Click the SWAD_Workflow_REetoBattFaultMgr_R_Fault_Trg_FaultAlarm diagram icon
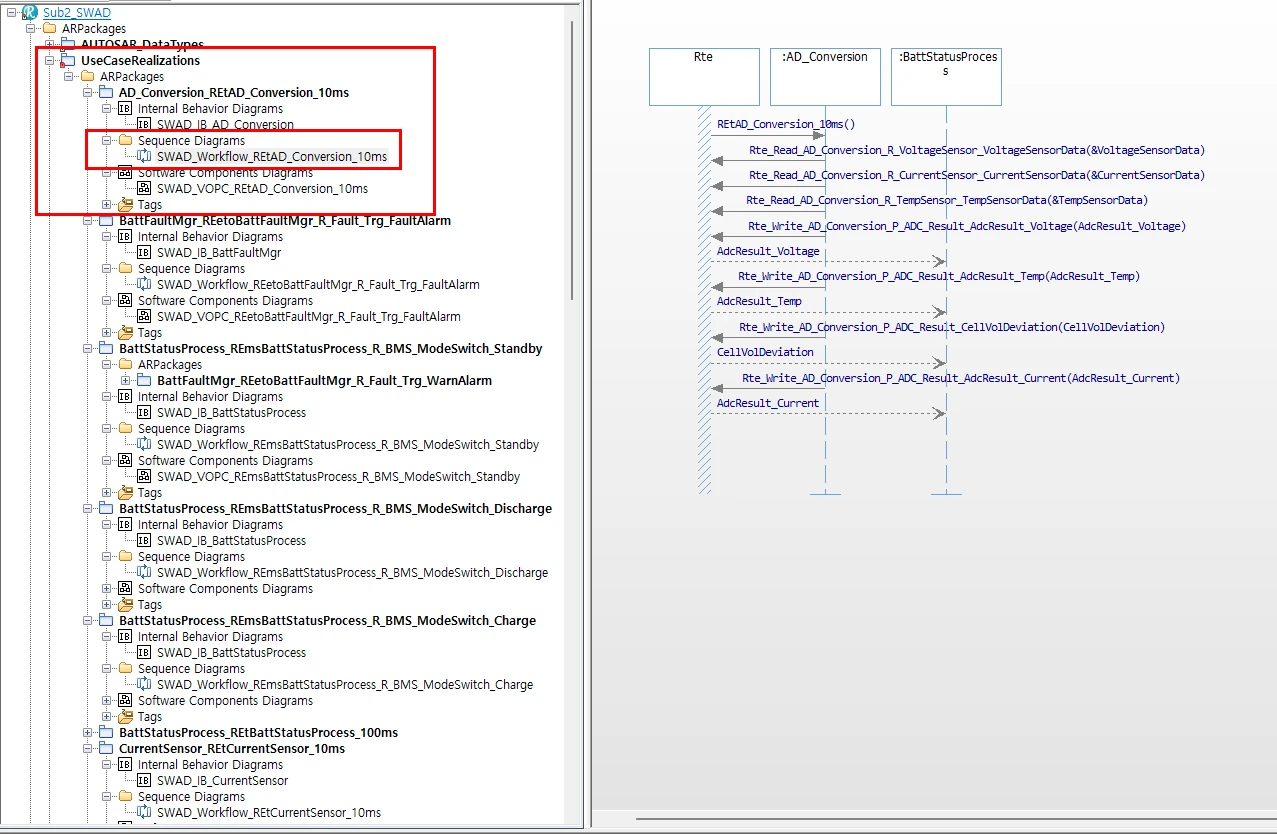Screen dimensions: 1277x834 (x=144, y=285)
